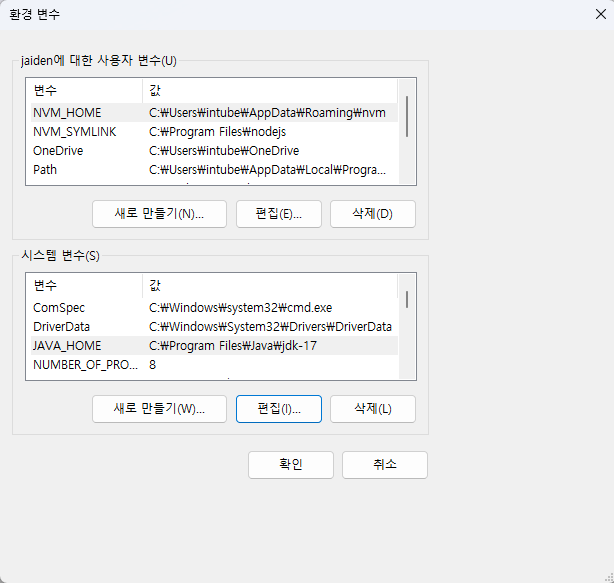Click value C:\Users\intube\AppData\Roaming\nvm
614x583 pixels.
tap(267, 113)
